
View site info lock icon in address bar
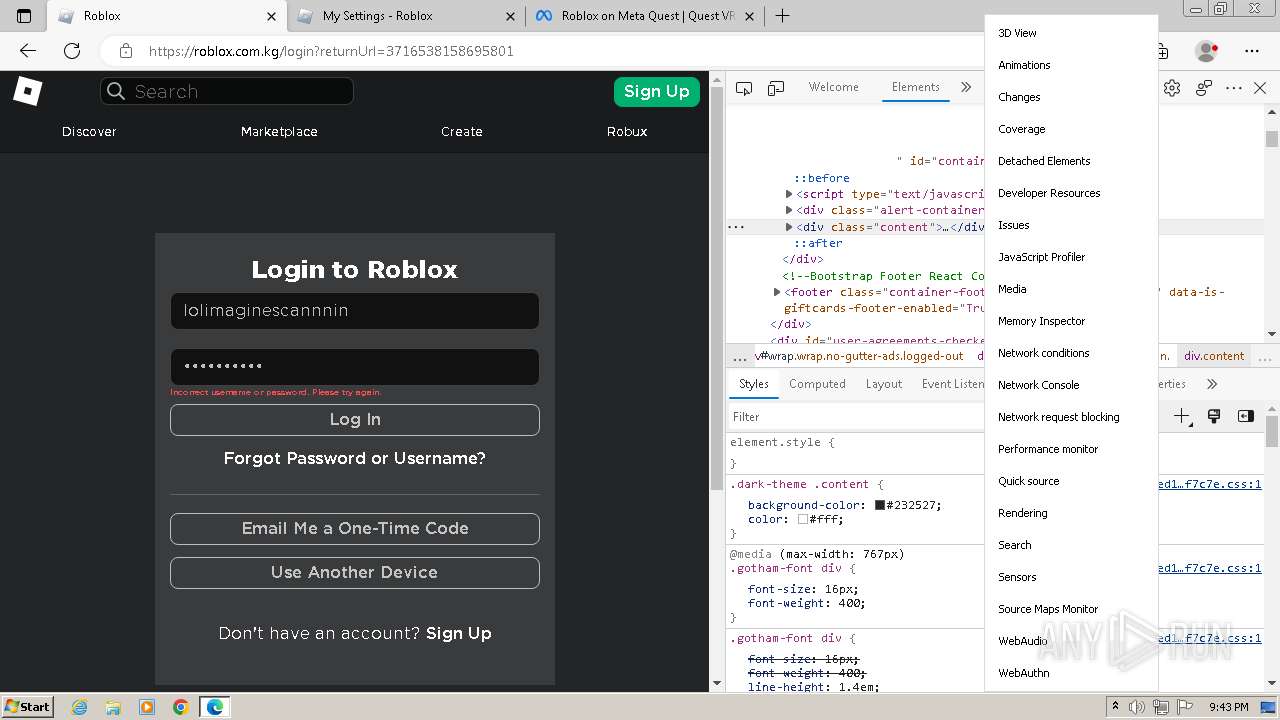click(x=125, y=50)
